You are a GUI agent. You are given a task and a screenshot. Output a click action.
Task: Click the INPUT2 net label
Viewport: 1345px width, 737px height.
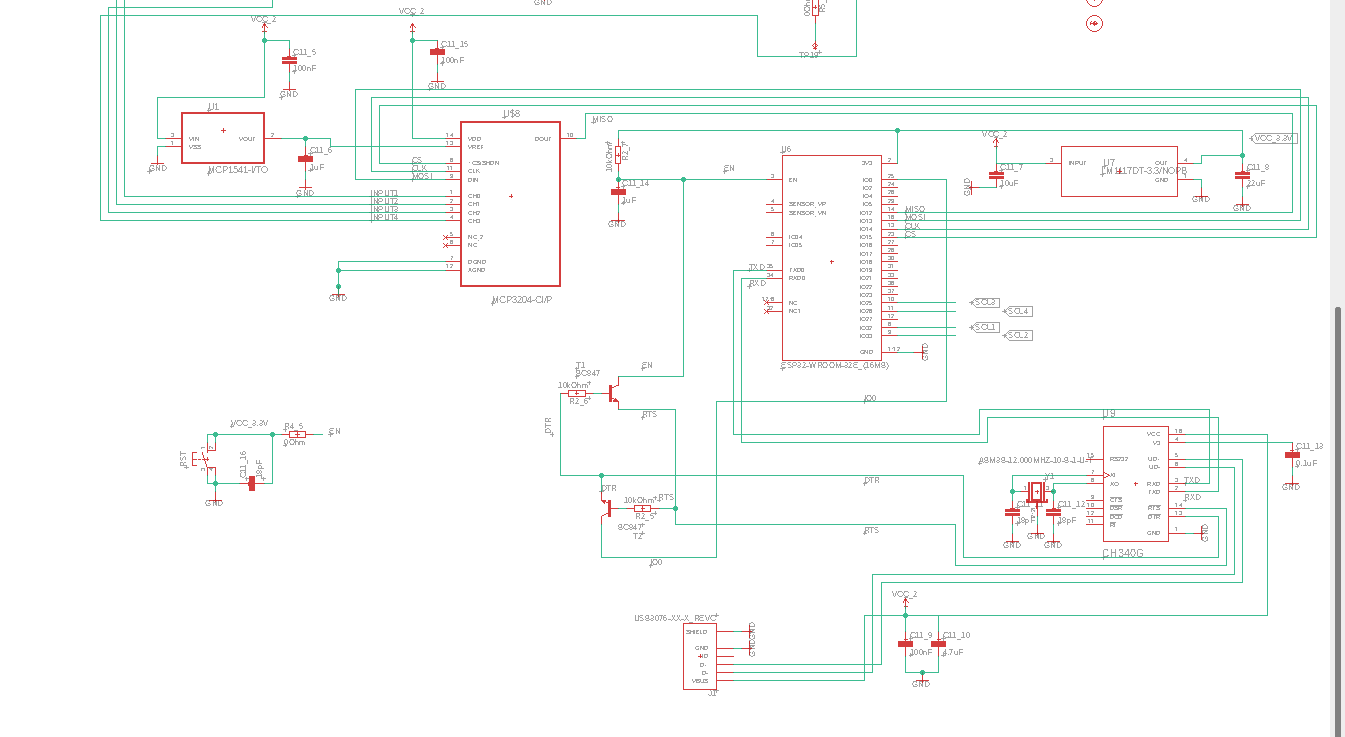tap(385, 201)
